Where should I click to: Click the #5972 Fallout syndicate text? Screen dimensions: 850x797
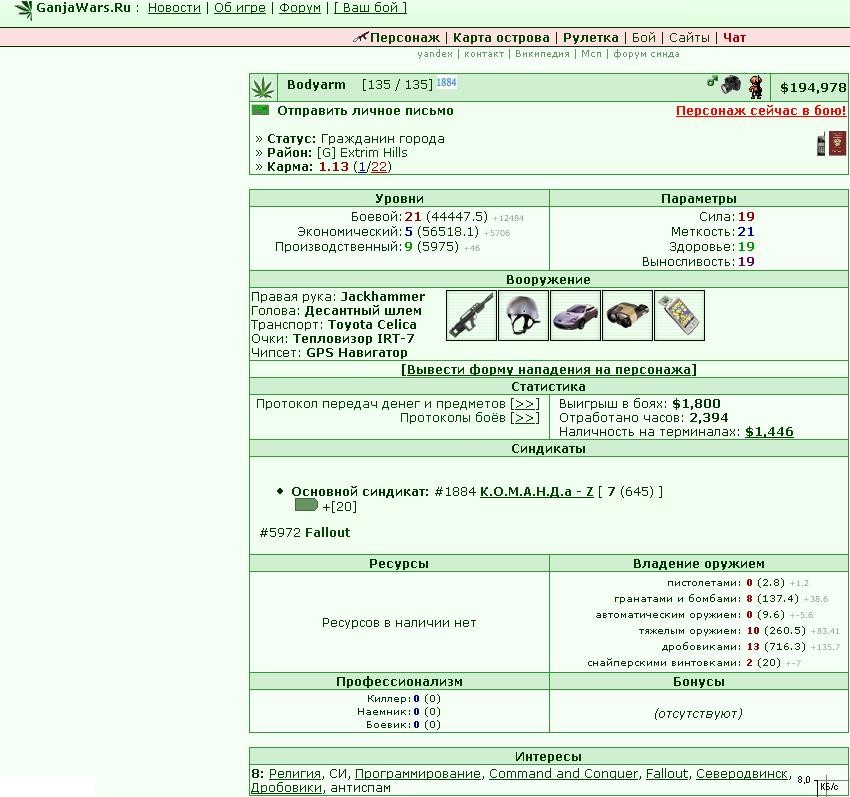click(x=305, y=533)
